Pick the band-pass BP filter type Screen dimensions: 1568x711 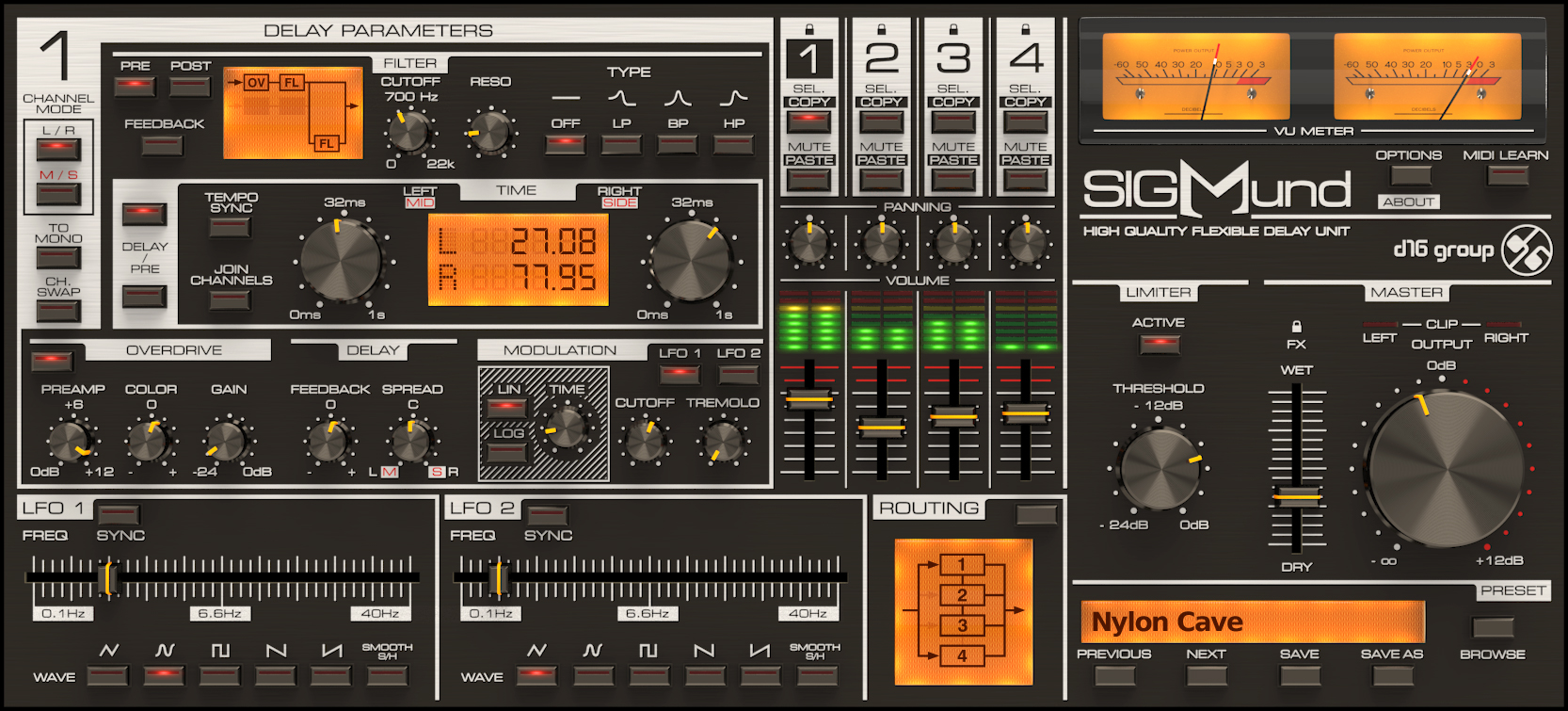point(678,144)
